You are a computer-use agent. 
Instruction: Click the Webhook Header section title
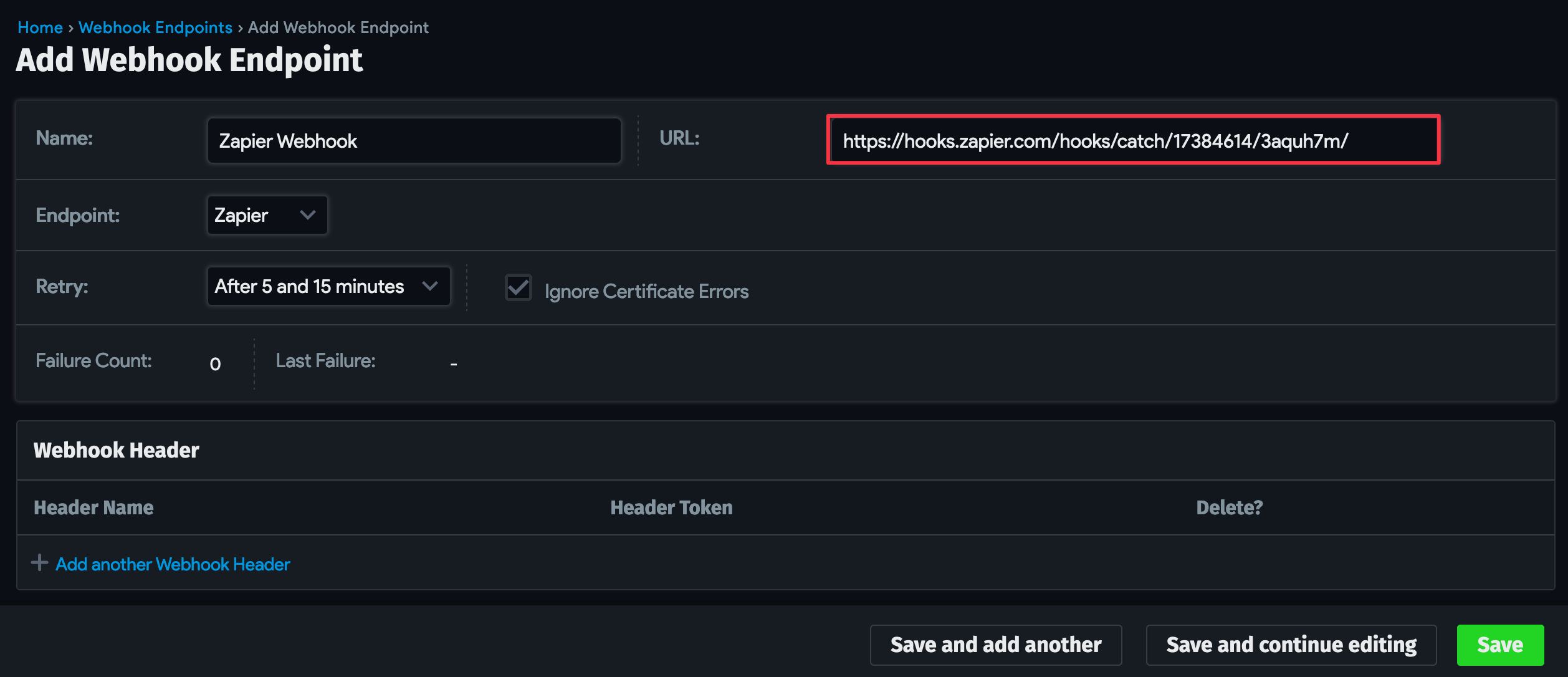pyautogui.click(x=117, y=450)
